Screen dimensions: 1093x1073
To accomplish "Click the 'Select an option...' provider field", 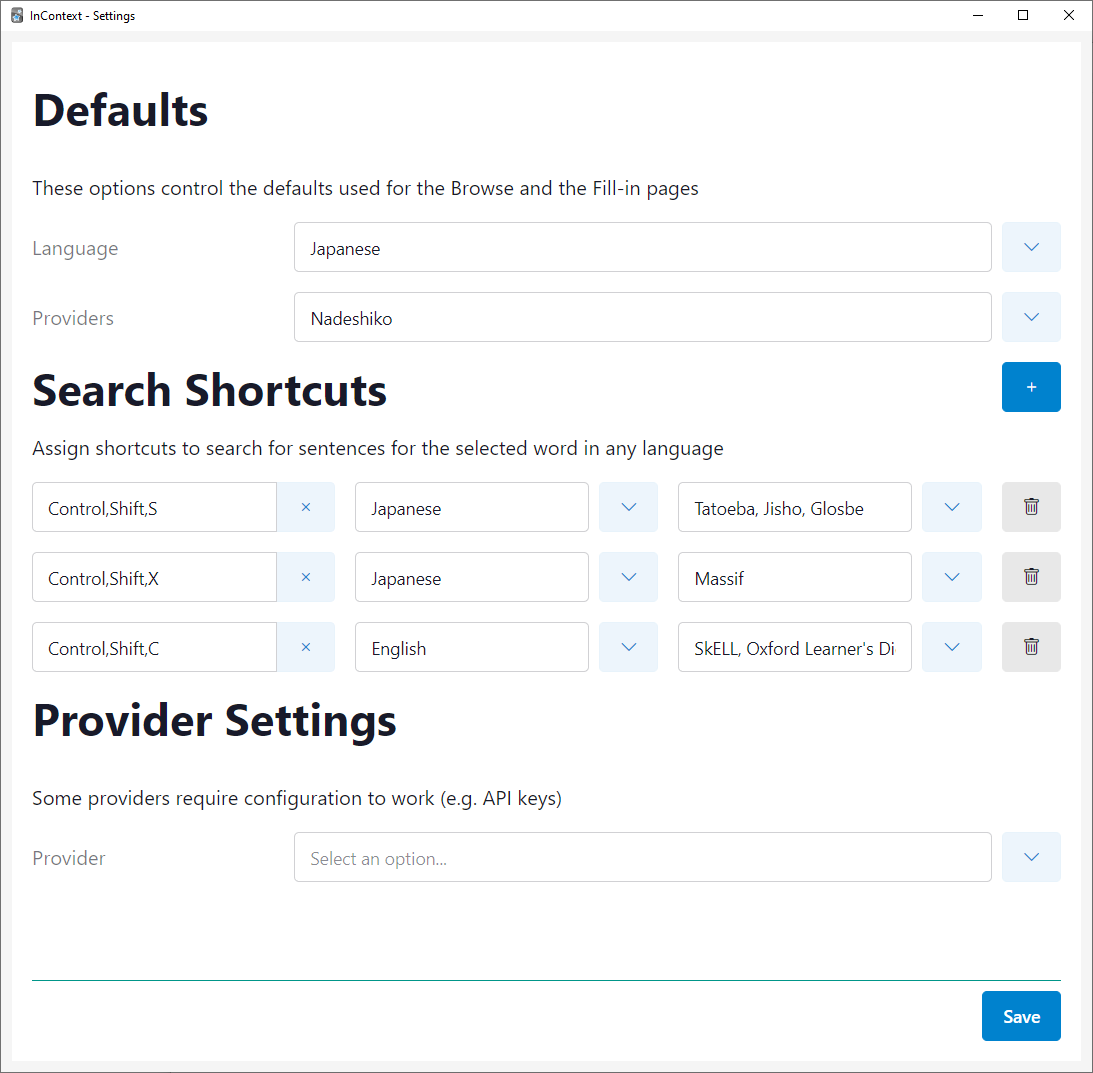I will click(x=643, y=857).
